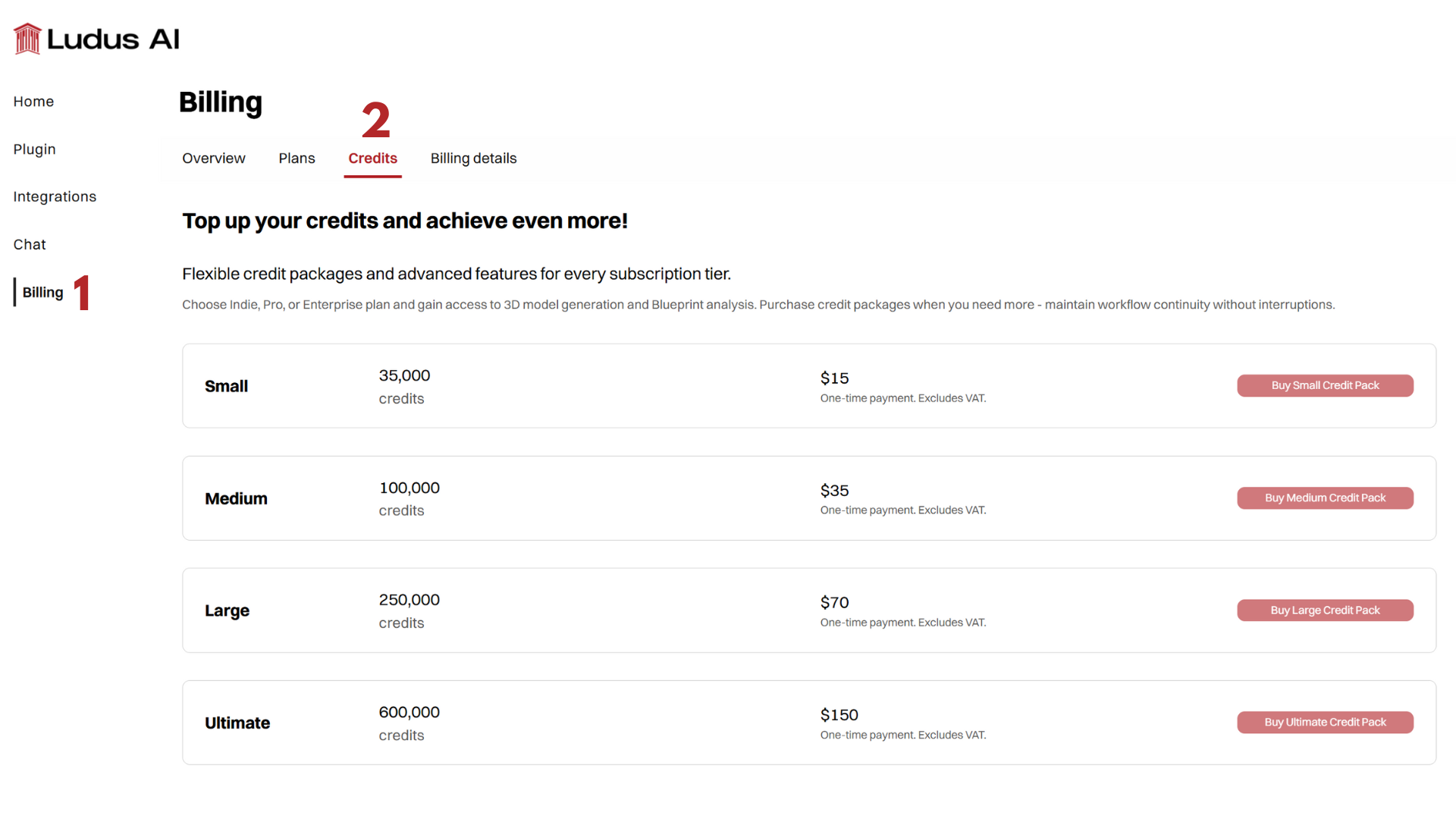Viewport: 1456px width, 819px height.
Task: Navigate to Home in the sidebar
Action: tap(33, 101)
